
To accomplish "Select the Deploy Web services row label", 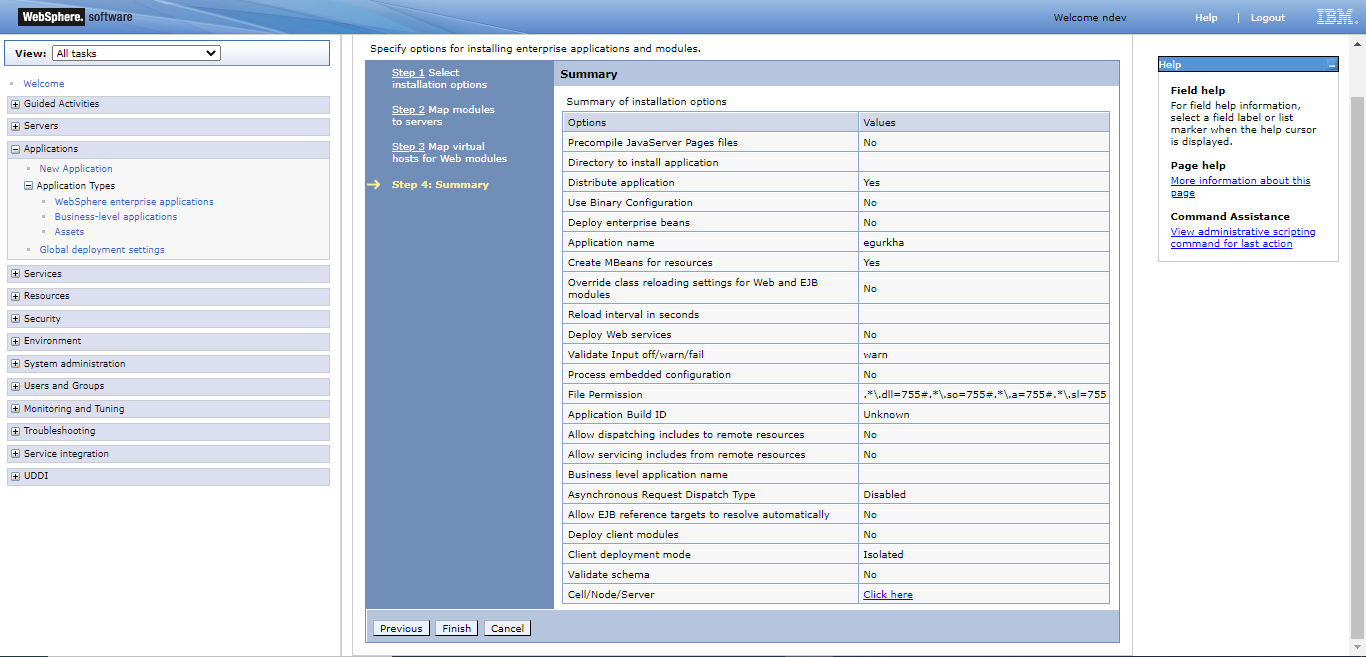I will [620, 335].
